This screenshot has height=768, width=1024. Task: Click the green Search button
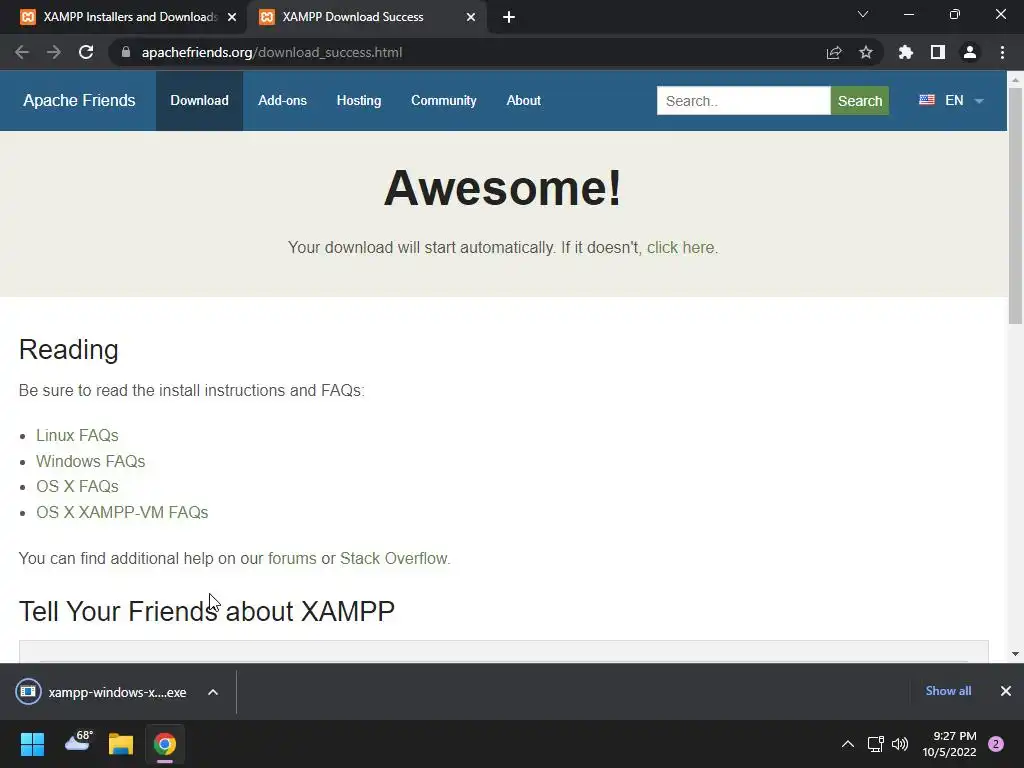(859, 101)
